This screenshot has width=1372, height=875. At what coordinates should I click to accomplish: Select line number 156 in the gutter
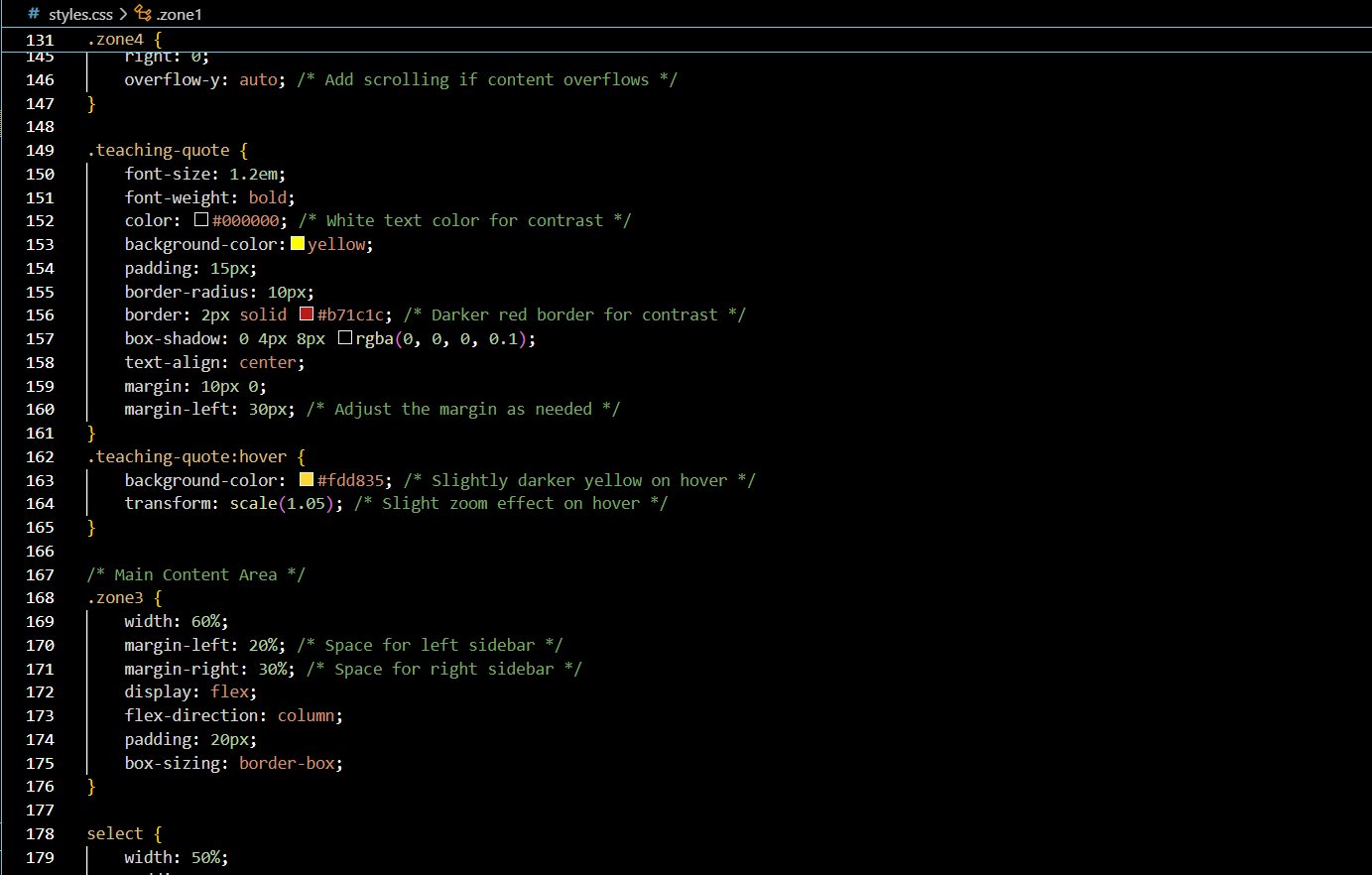click(x=40, y=314)
